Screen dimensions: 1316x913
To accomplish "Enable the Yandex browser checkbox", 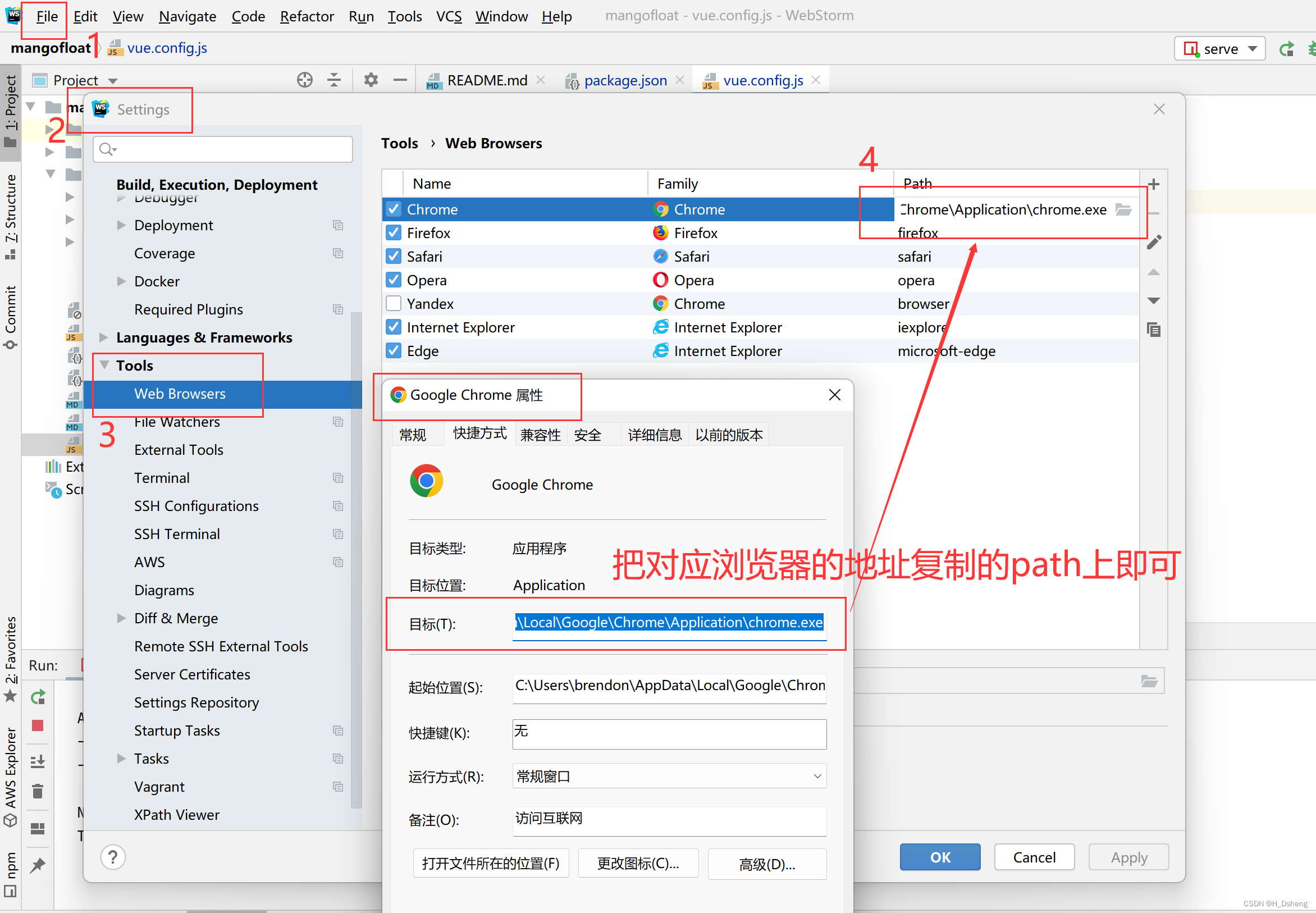I will click(x=394, y=304).
